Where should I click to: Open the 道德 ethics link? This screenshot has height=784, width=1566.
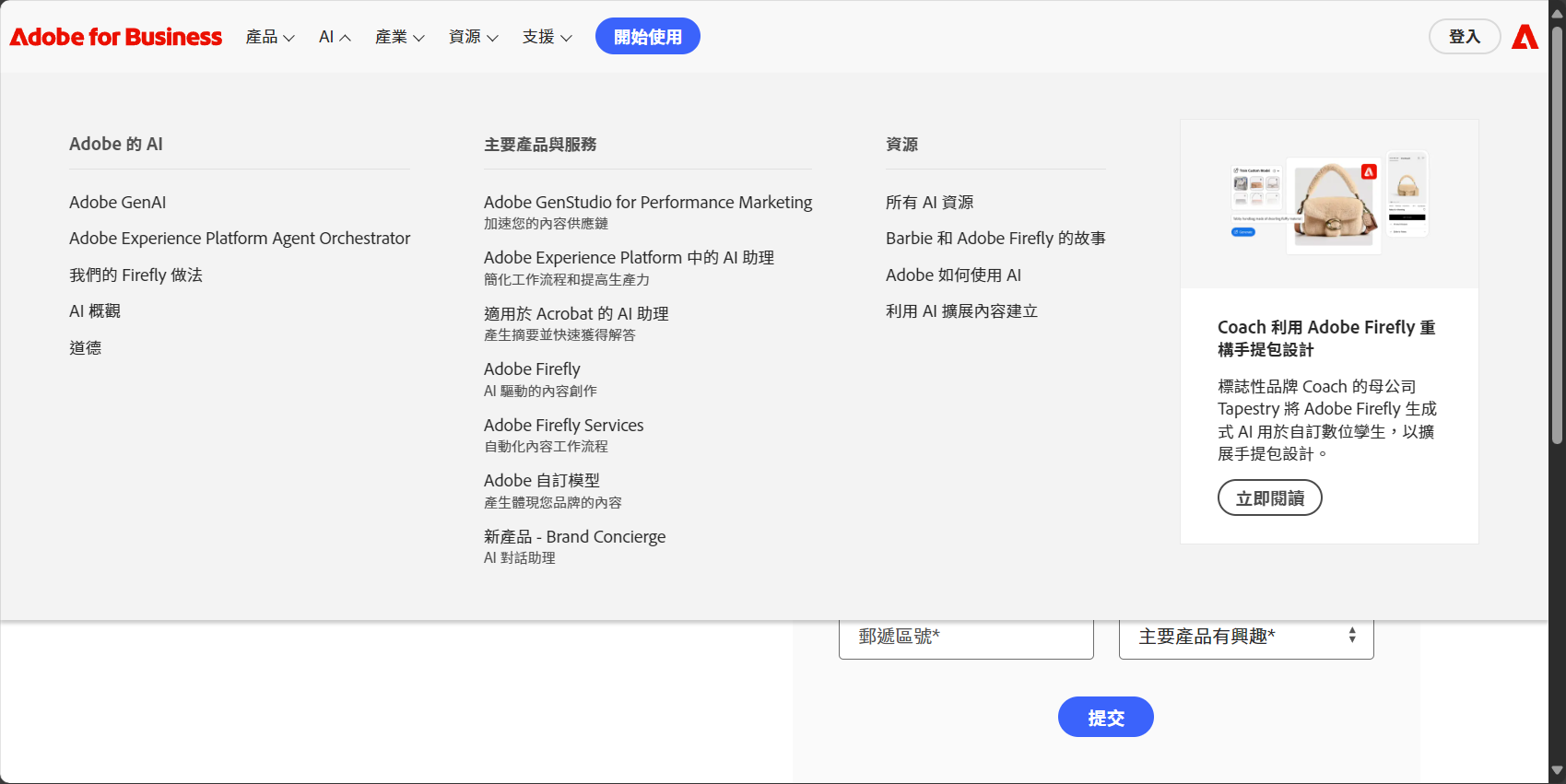[86, 347]
